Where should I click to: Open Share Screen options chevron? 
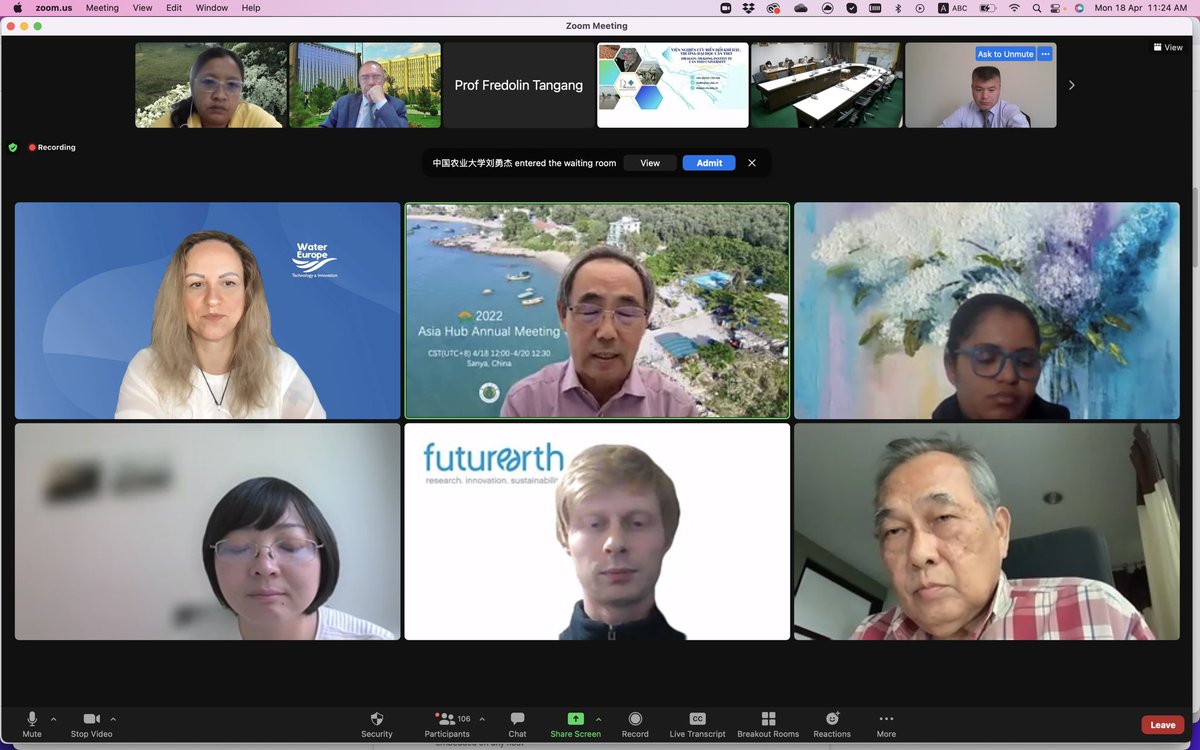pyautogui.click(x=598, y=718)
